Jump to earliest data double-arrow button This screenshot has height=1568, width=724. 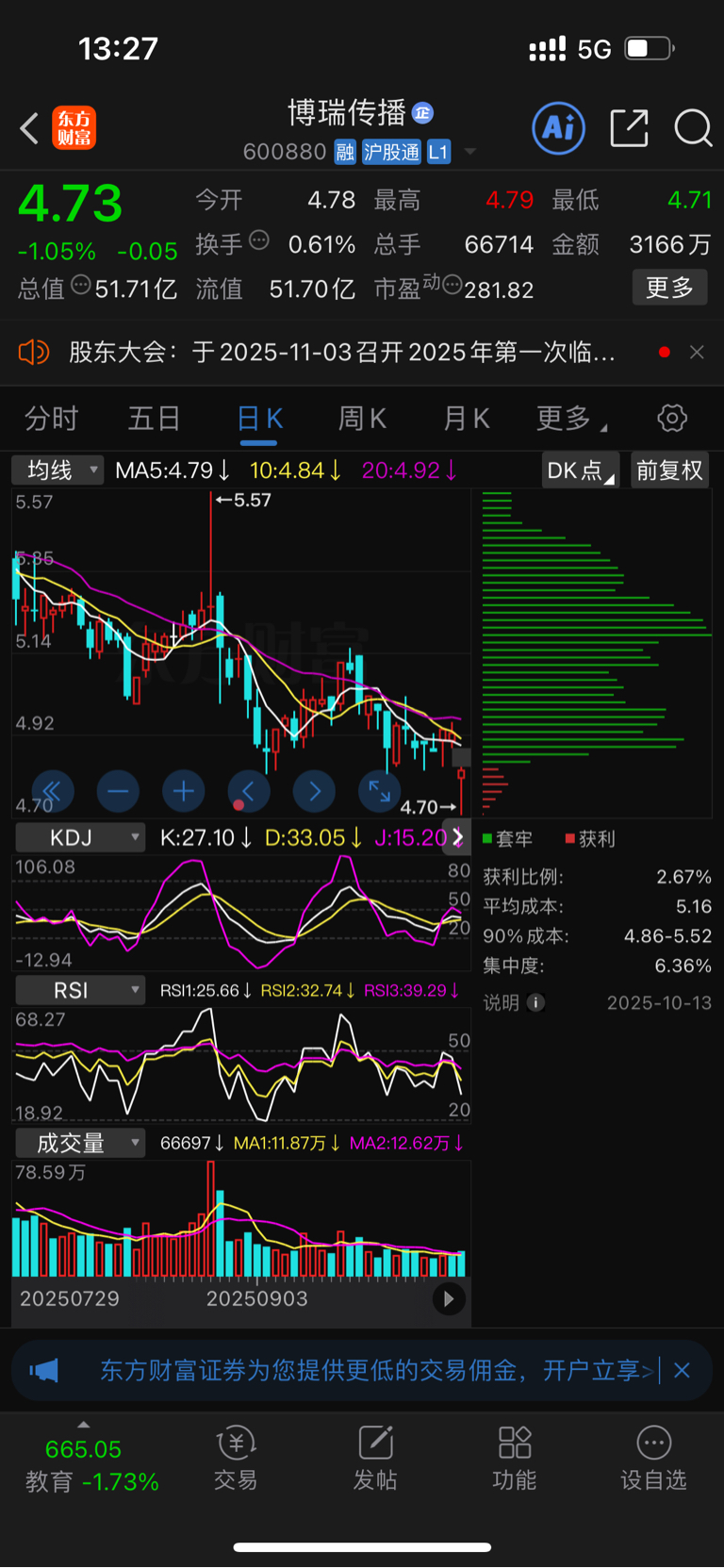click(x=53, y=791)
